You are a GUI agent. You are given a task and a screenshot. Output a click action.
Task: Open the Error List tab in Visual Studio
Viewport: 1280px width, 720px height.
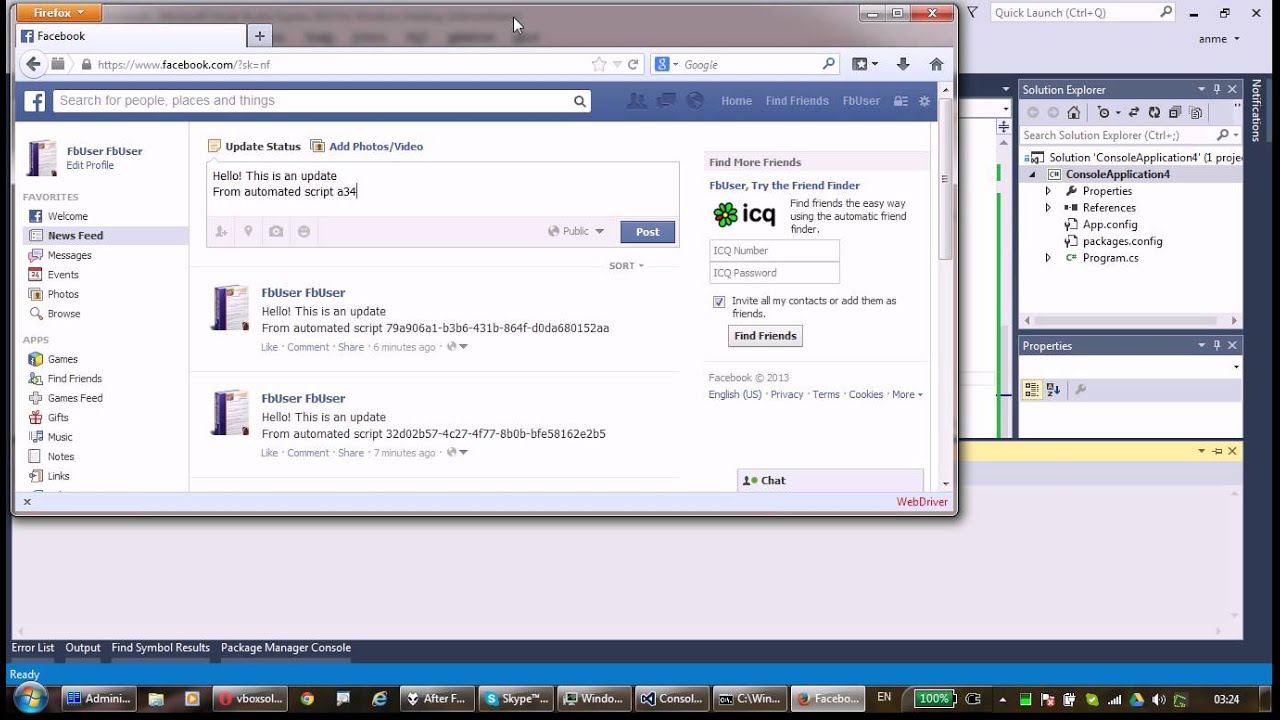click(x=33, y=648)
